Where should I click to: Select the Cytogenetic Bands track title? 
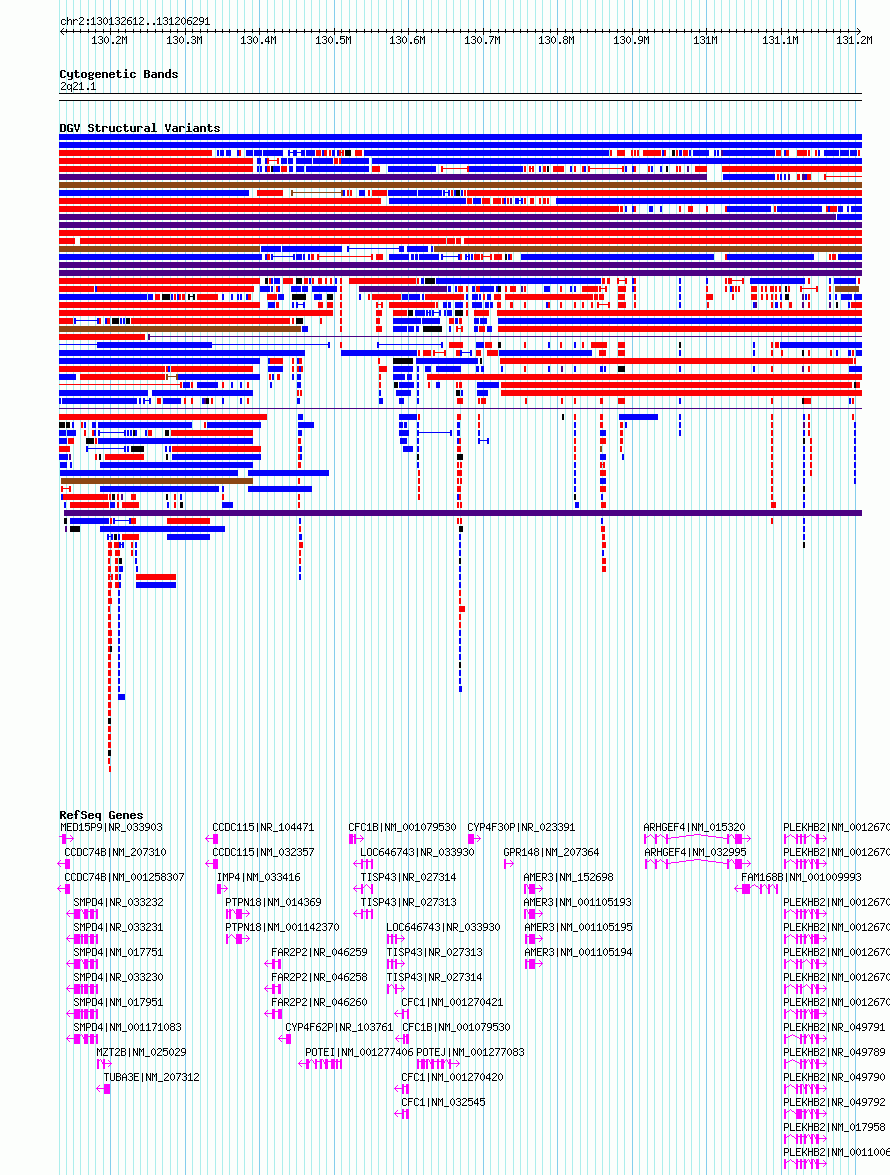point(118,73)
